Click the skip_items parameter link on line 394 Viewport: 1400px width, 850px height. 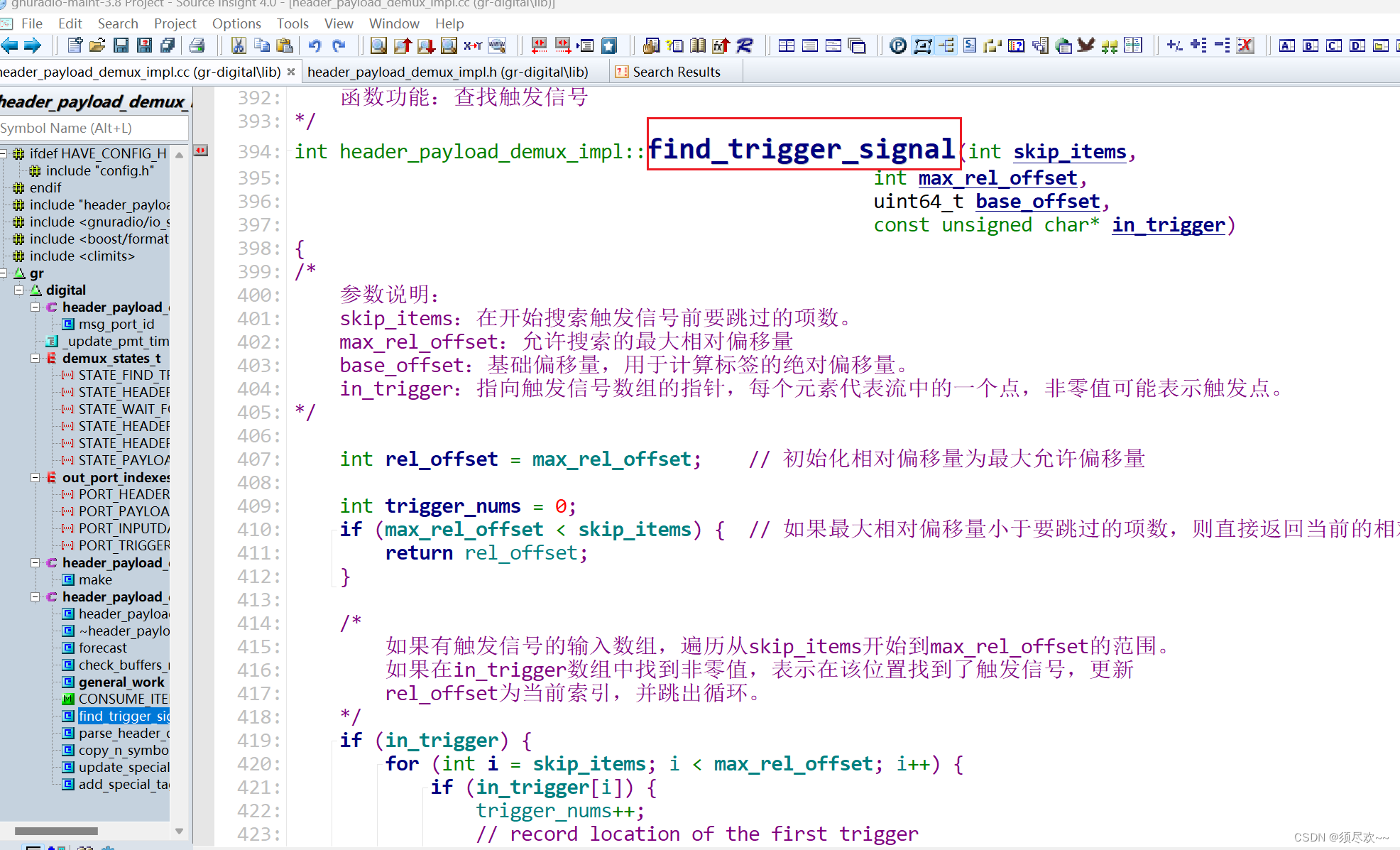click(1069, 151)
